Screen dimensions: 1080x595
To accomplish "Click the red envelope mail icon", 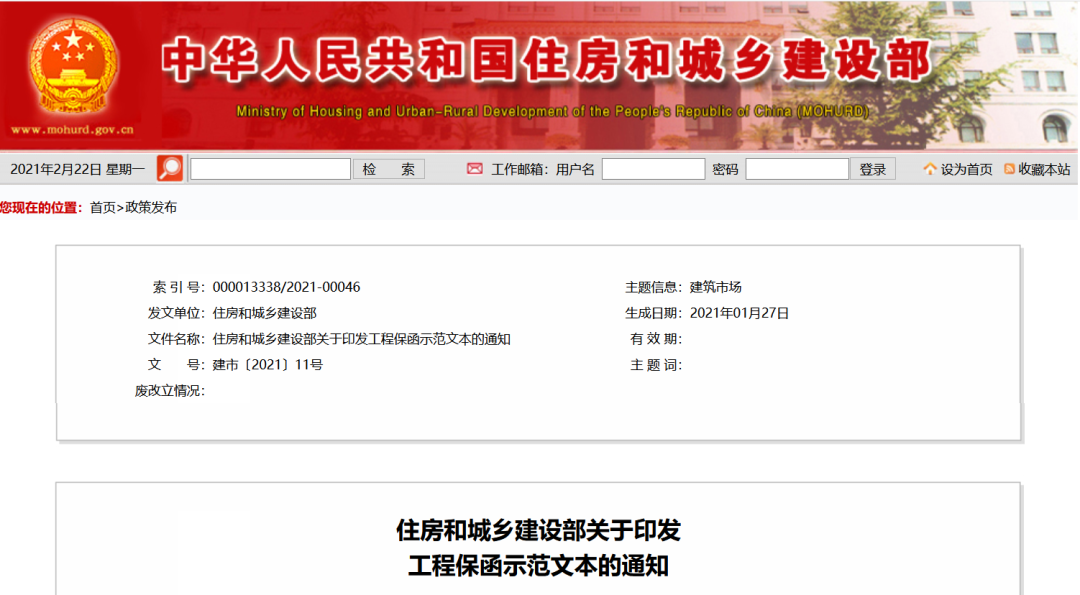I will [x=475, y=169].
